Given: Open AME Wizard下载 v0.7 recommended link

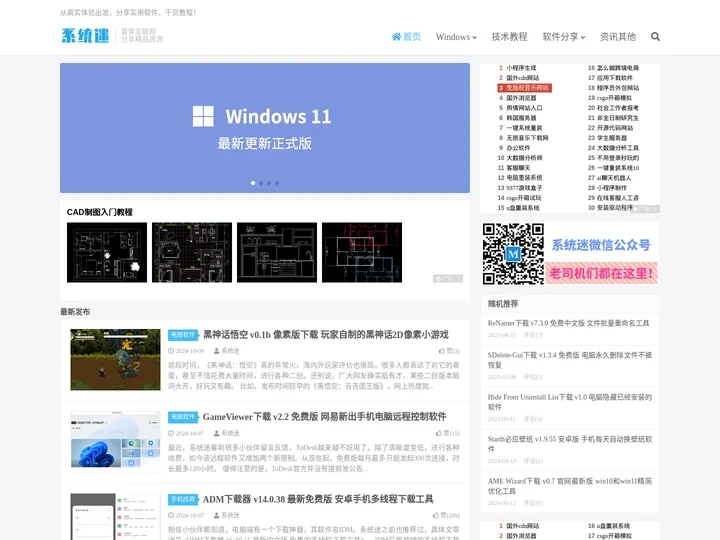Looking at the screenshot, I should click(570, 486).
